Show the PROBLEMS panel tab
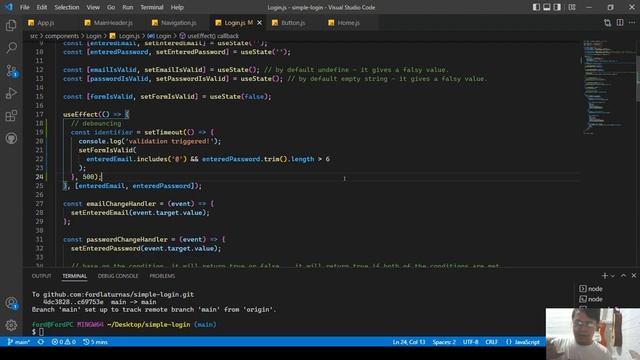The image size is (640, 360). [x=162, y=276]
